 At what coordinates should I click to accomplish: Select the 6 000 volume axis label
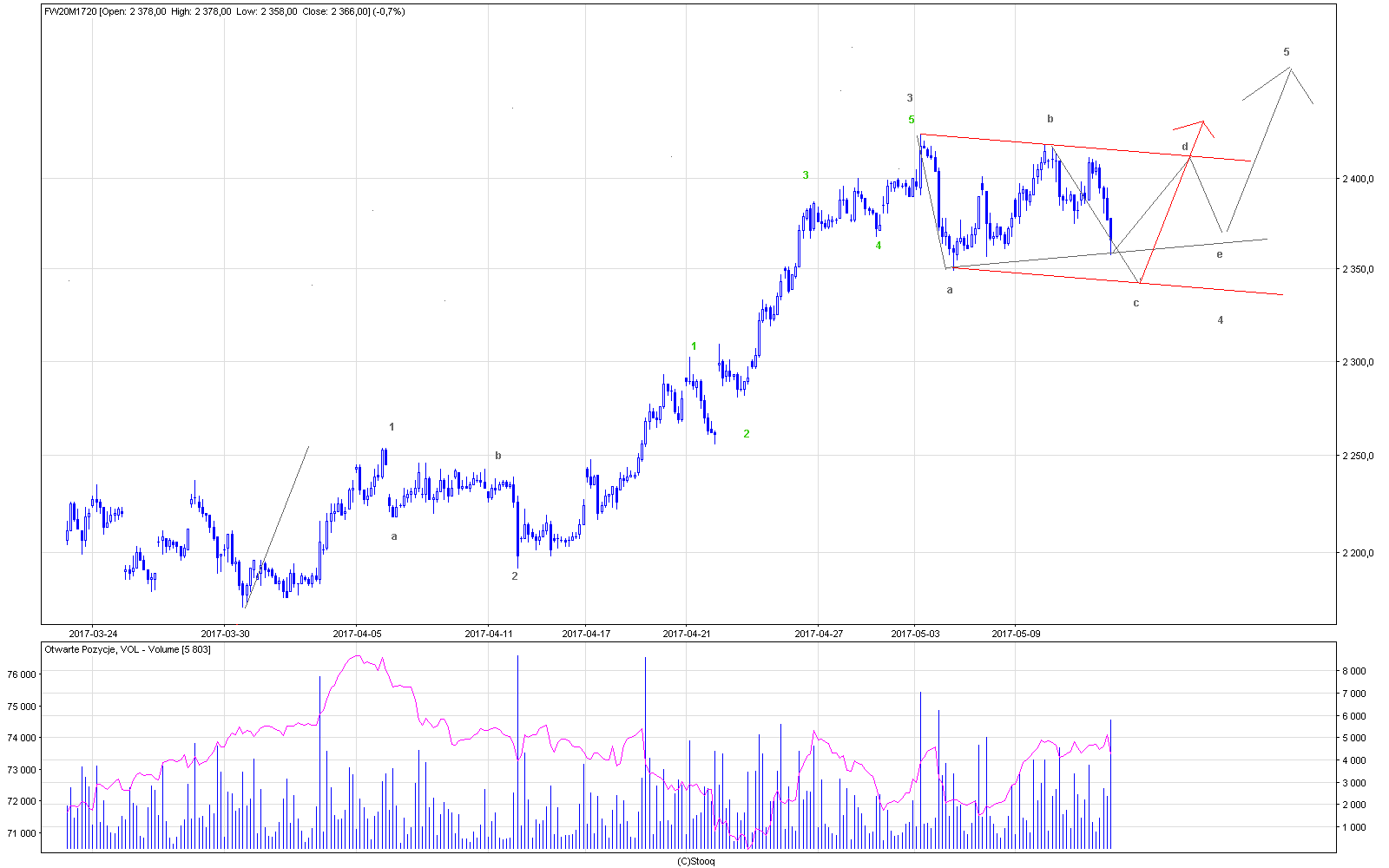[1355, 716]
